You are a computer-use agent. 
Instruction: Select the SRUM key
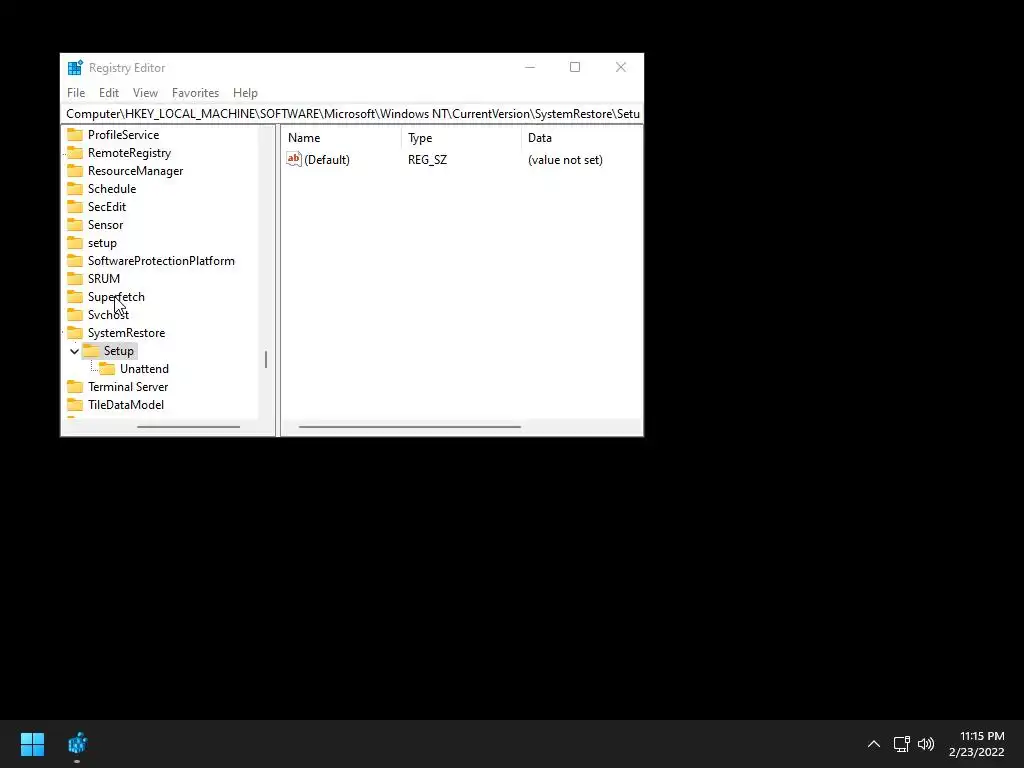tap(103, 279)
